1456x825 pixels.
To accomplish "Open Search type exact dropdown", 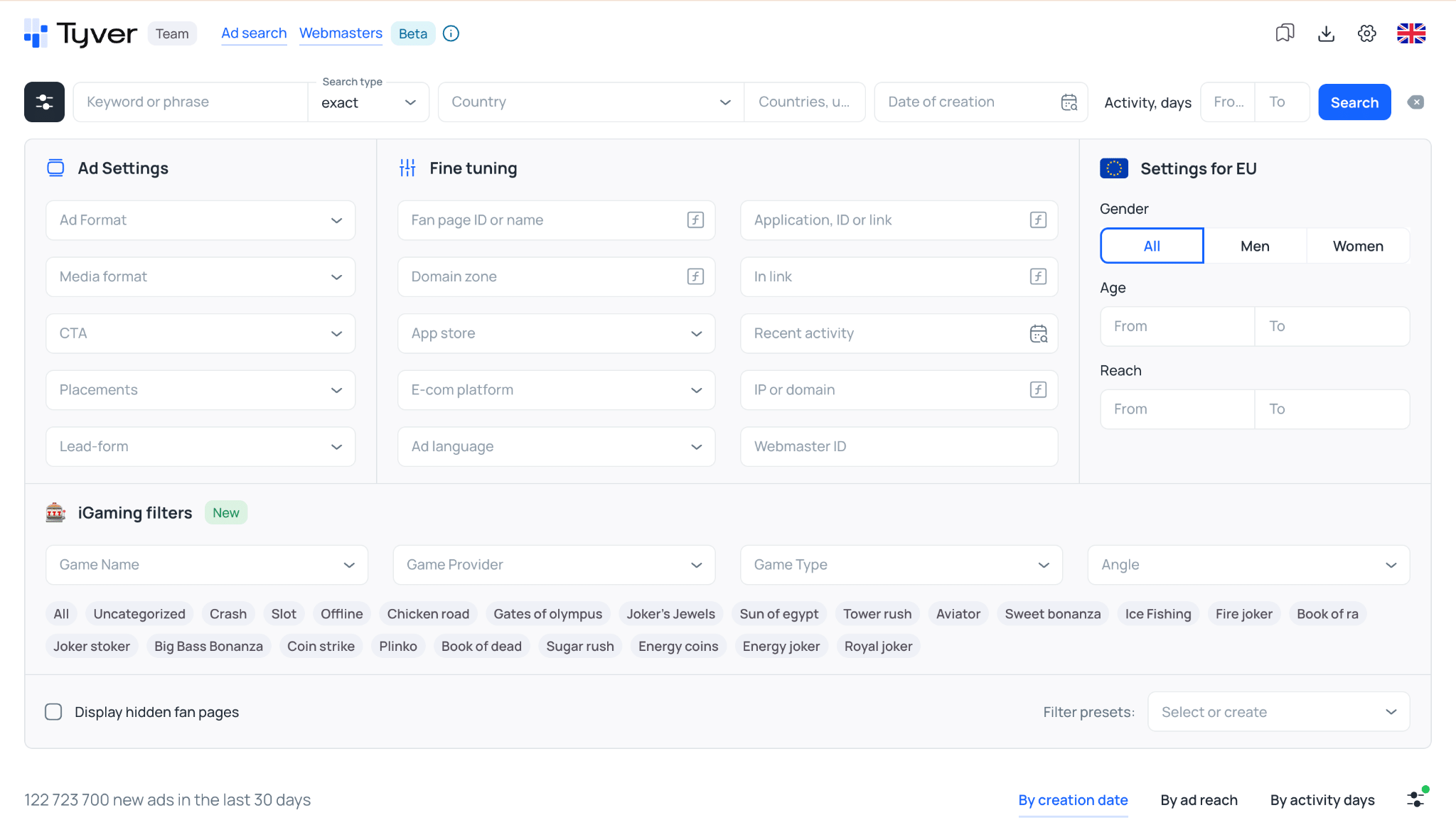I will 368,102.
